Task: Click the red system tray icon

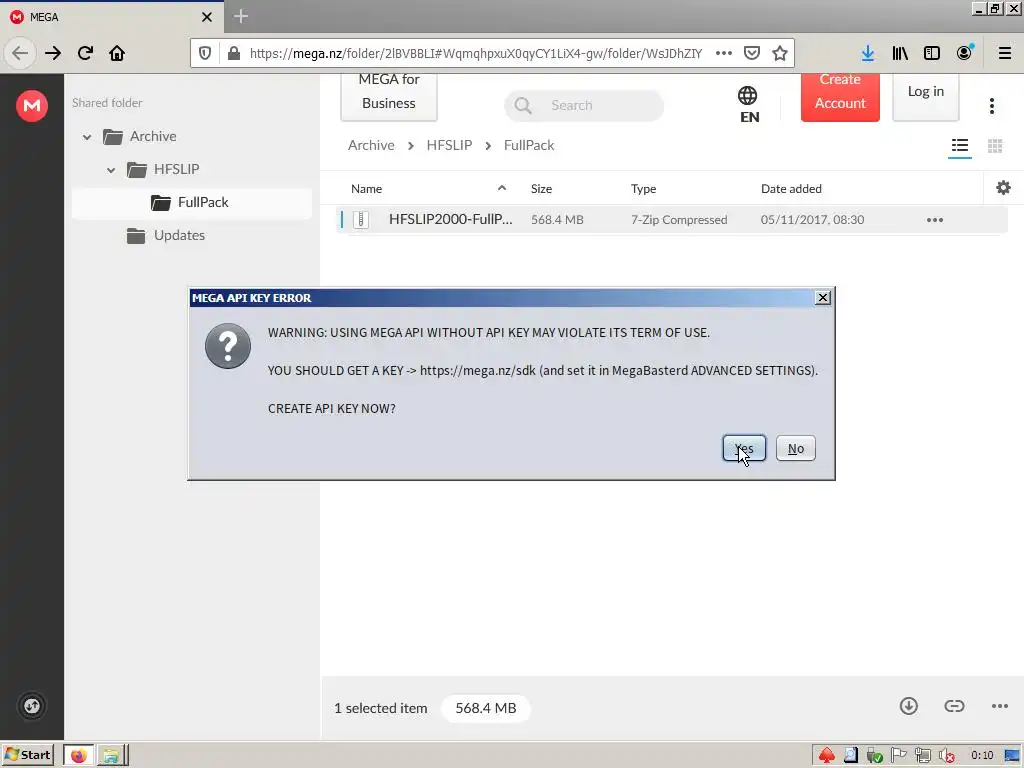Action: 827,756
